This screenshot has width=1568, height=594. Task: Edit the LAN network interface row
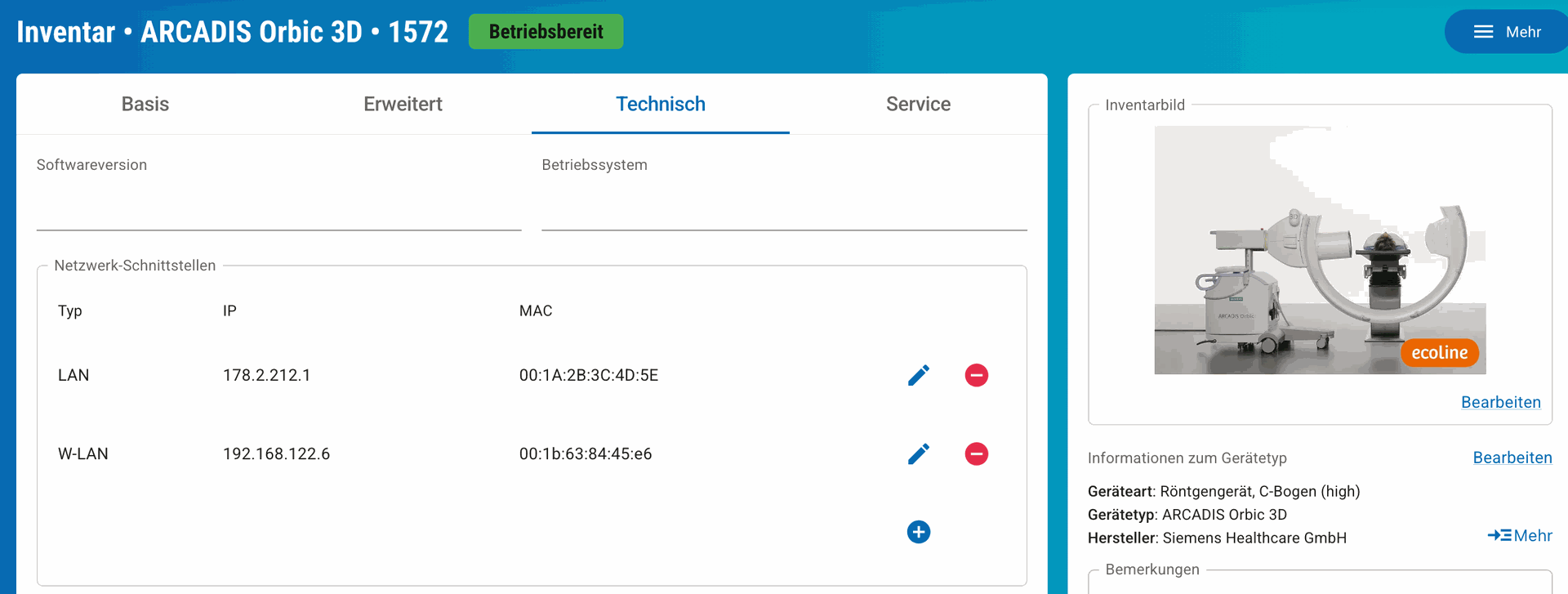click(x=919, y=375)
